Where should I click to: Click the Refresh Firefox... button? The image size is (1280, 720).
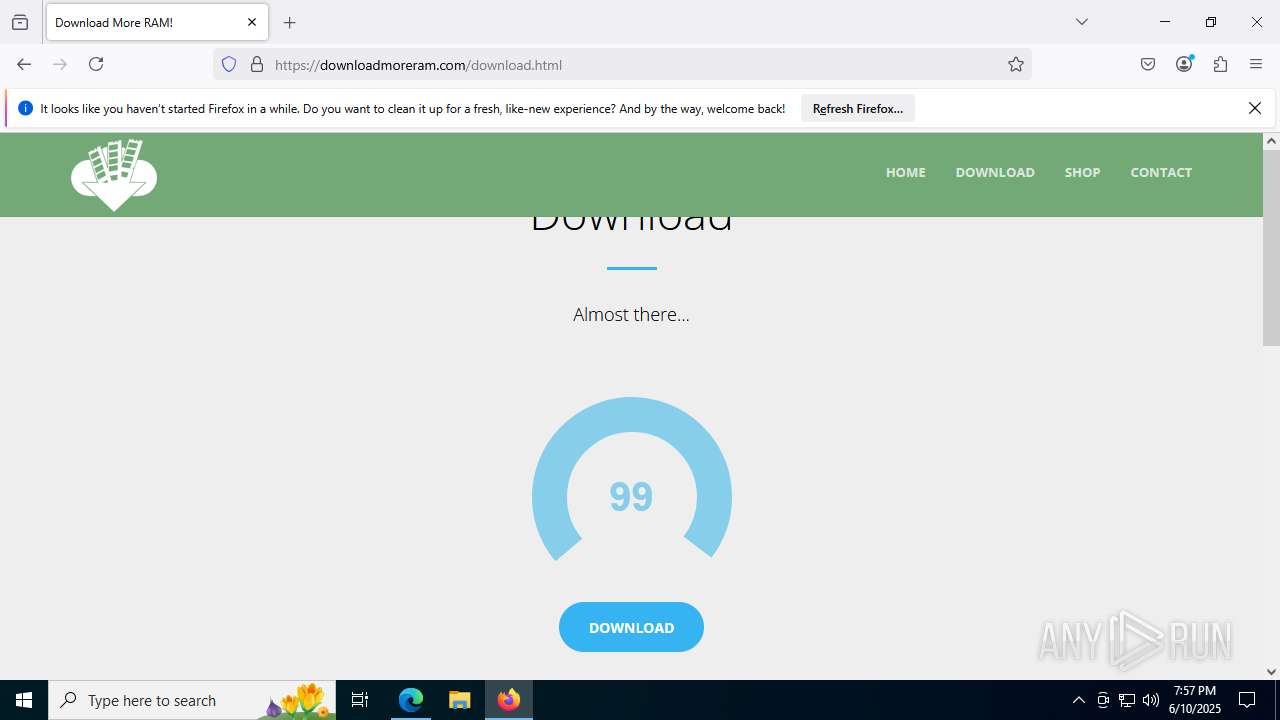pos(858,108)
